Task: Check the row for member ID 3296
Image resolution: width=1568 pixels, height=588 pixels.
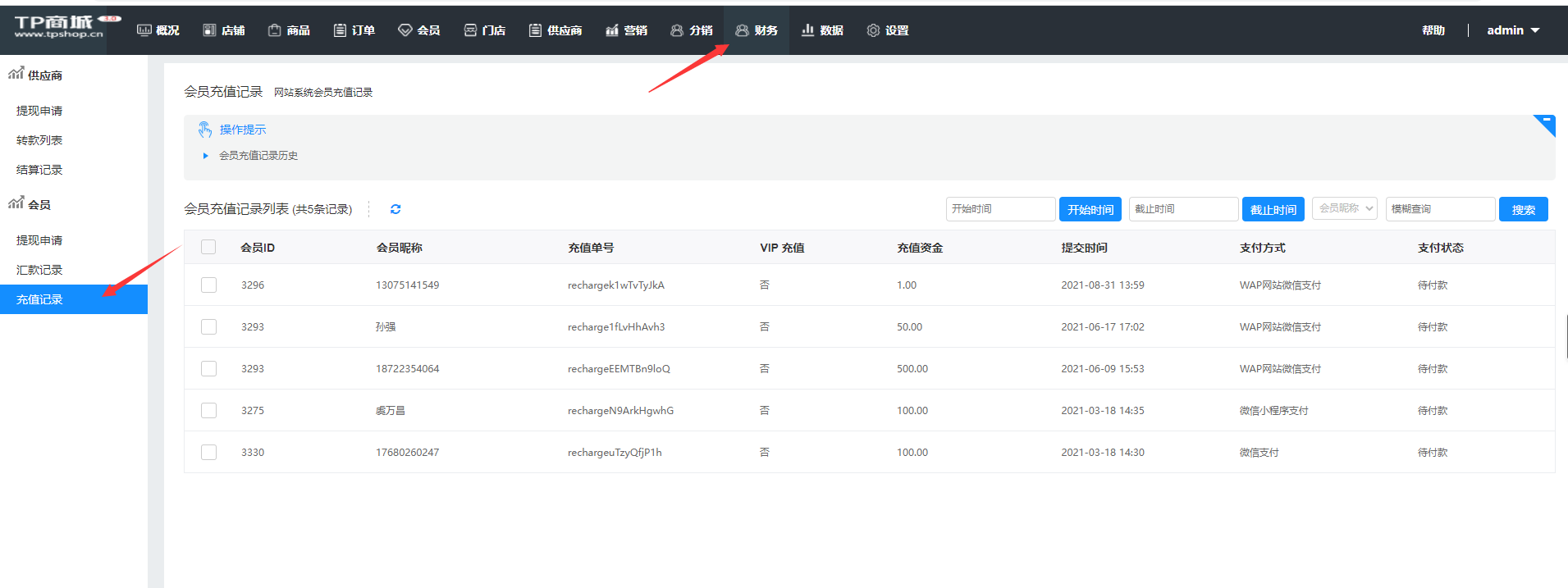Action: pos(208,285)
